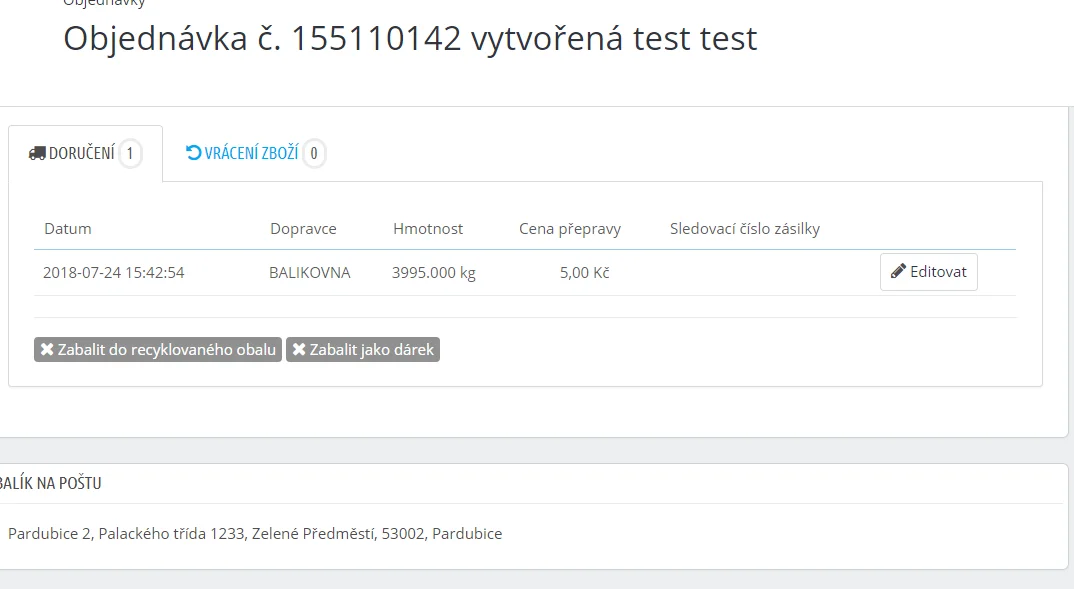Click the Datum column header
This screenshot has width=1074, height=589.
[x=68, y=229]
